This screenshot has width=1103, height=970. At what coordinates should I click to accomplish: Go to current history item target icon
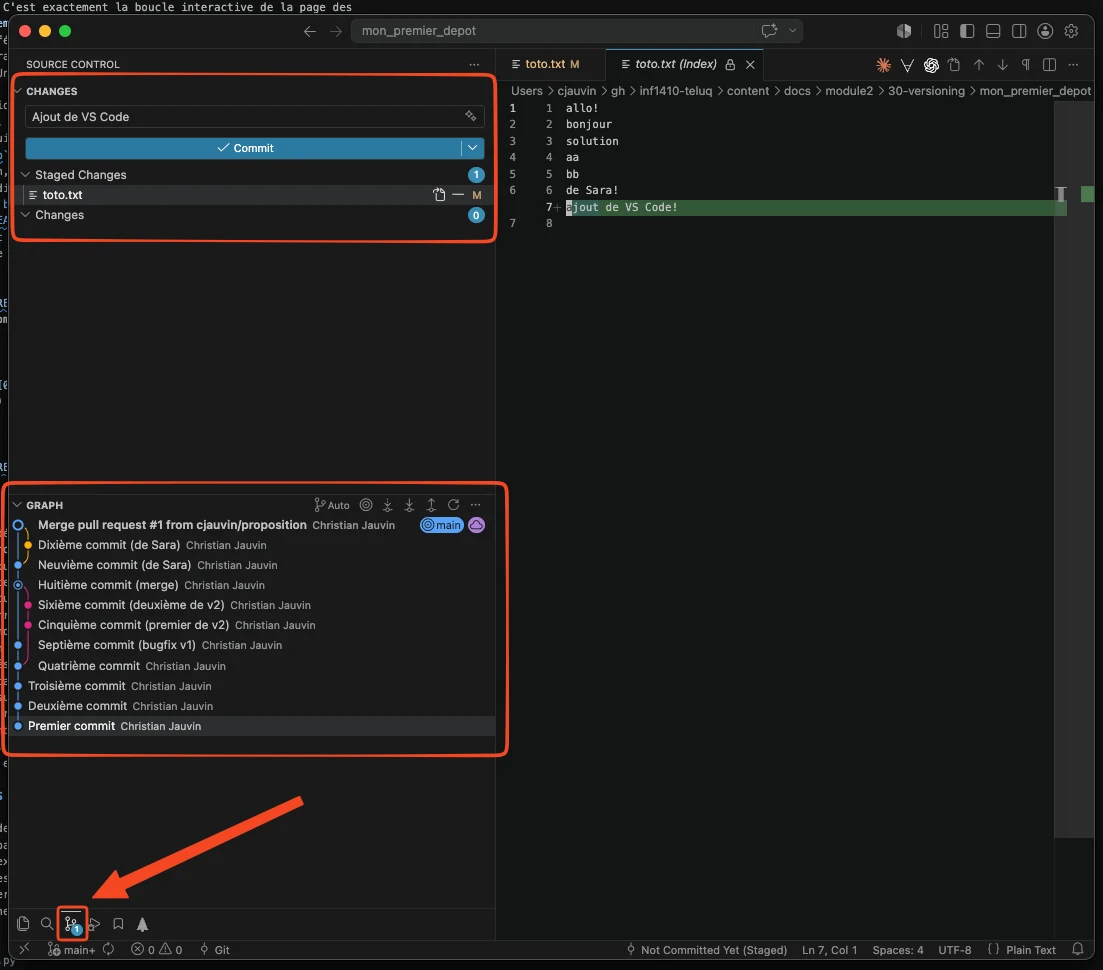(366, 504)
